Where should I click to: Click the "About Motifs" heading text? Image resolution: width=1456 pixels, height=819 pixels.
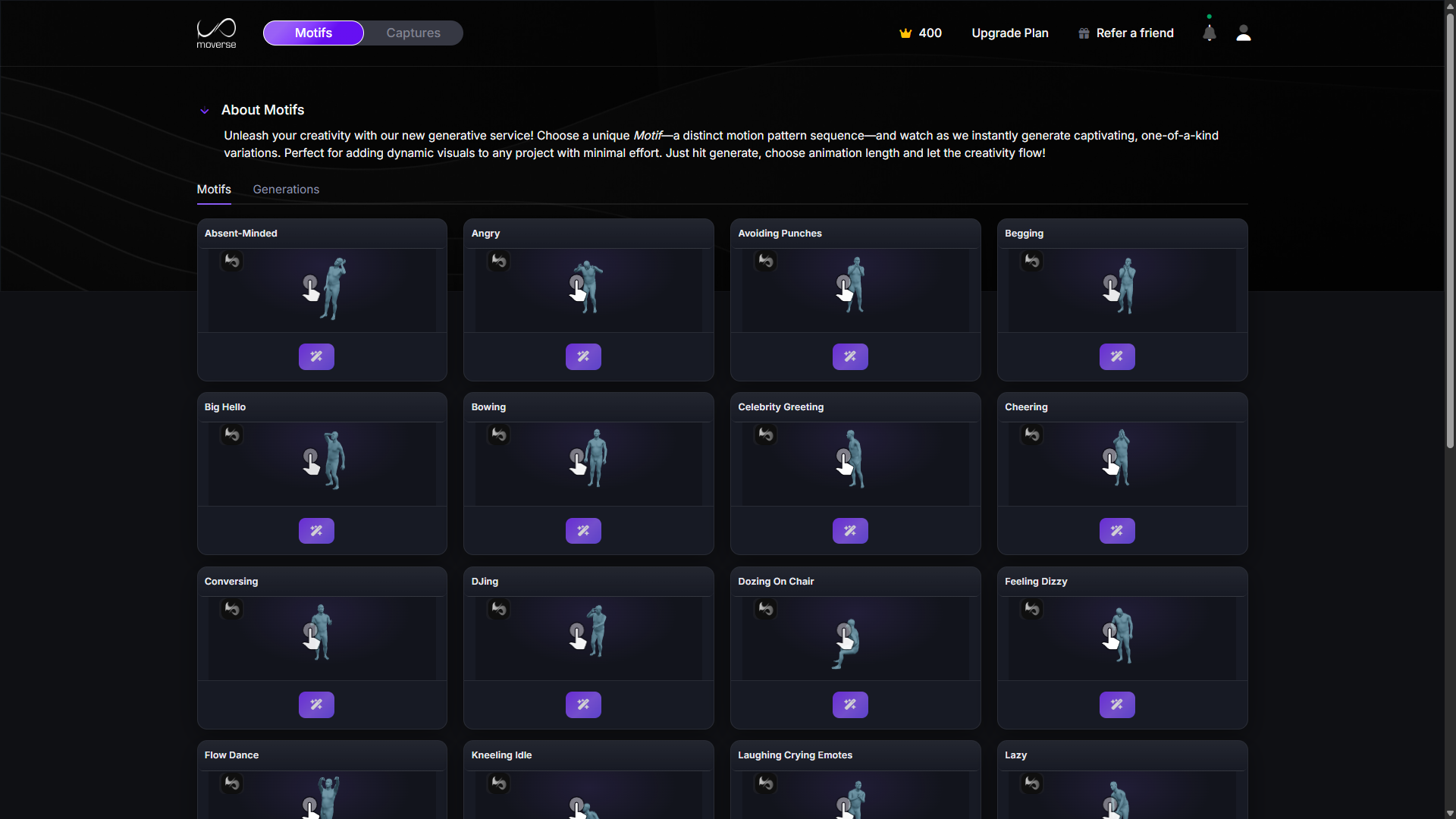point(262,110)
